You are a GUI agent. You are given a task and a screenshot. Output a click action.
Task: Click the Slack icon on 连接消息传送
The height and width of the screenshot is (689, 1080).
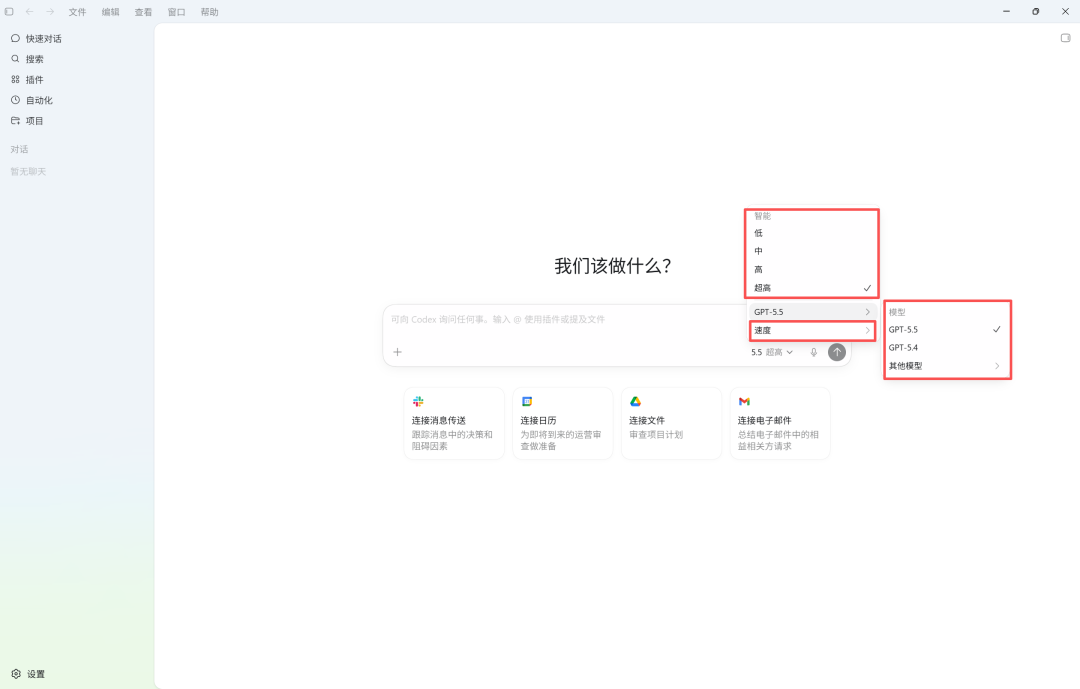(418, 402)
